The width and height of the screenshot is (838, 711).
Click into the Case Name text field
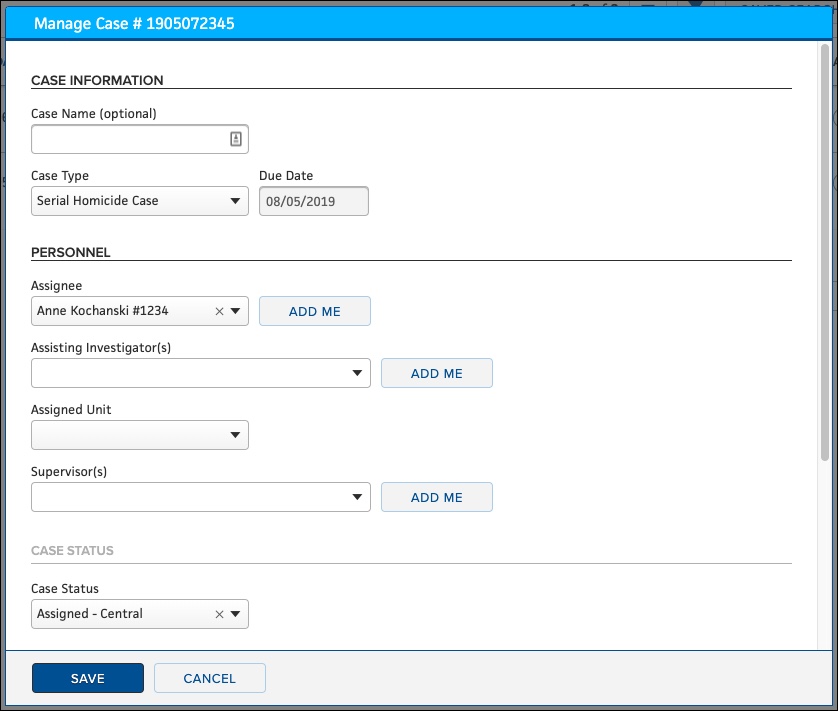(128, 139)
